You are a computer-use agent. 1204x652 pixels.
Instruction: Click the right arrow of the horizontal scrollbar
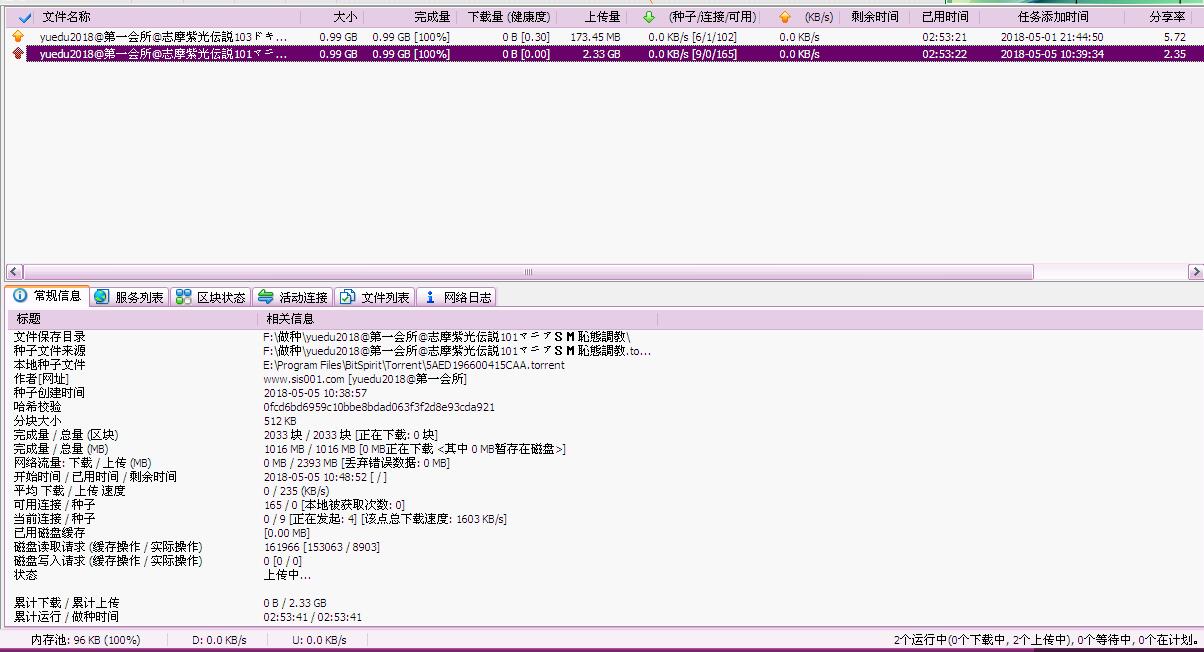[1195, 272]
